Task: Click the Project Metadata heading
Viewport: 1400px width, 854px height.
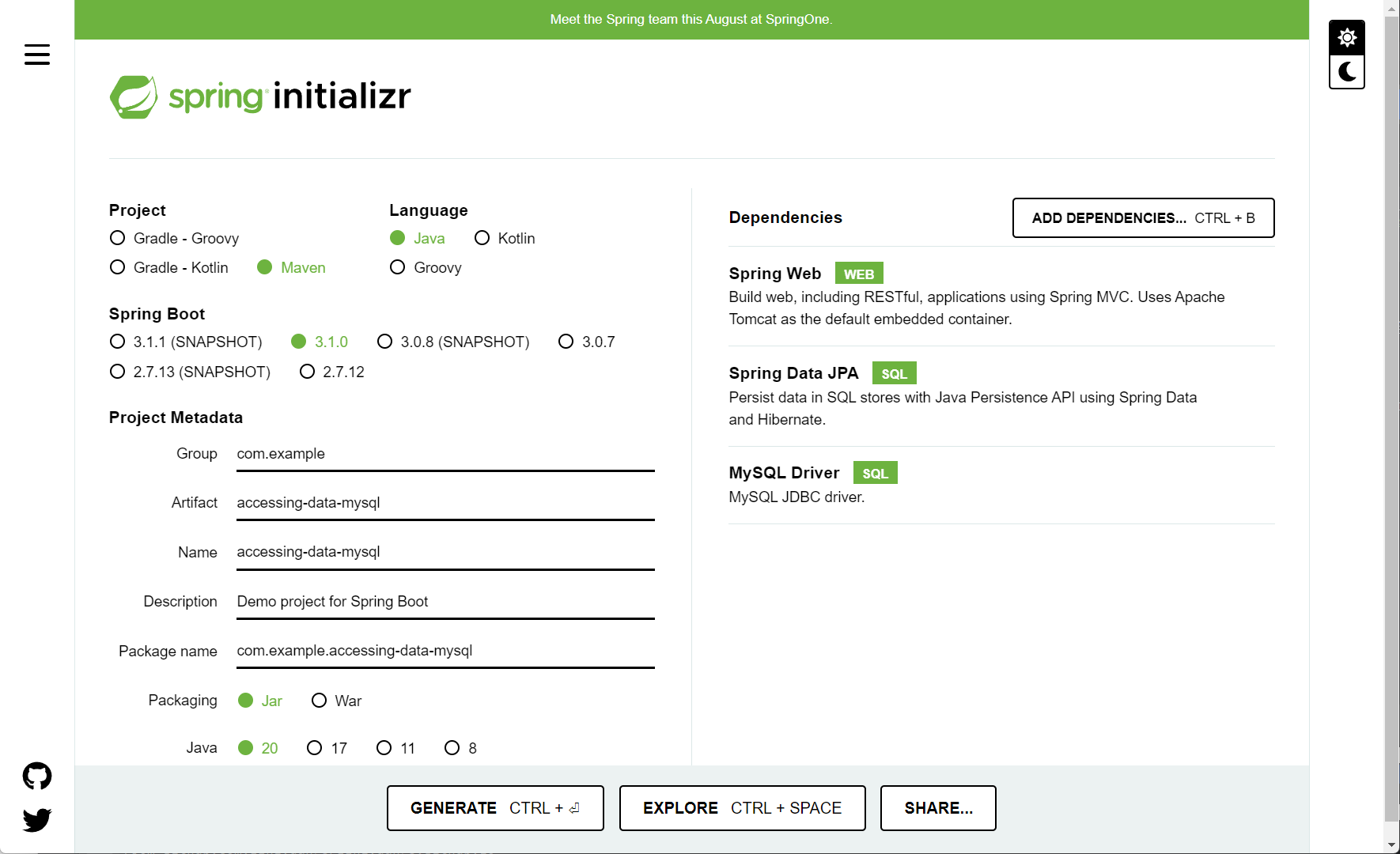Action: 176,418
